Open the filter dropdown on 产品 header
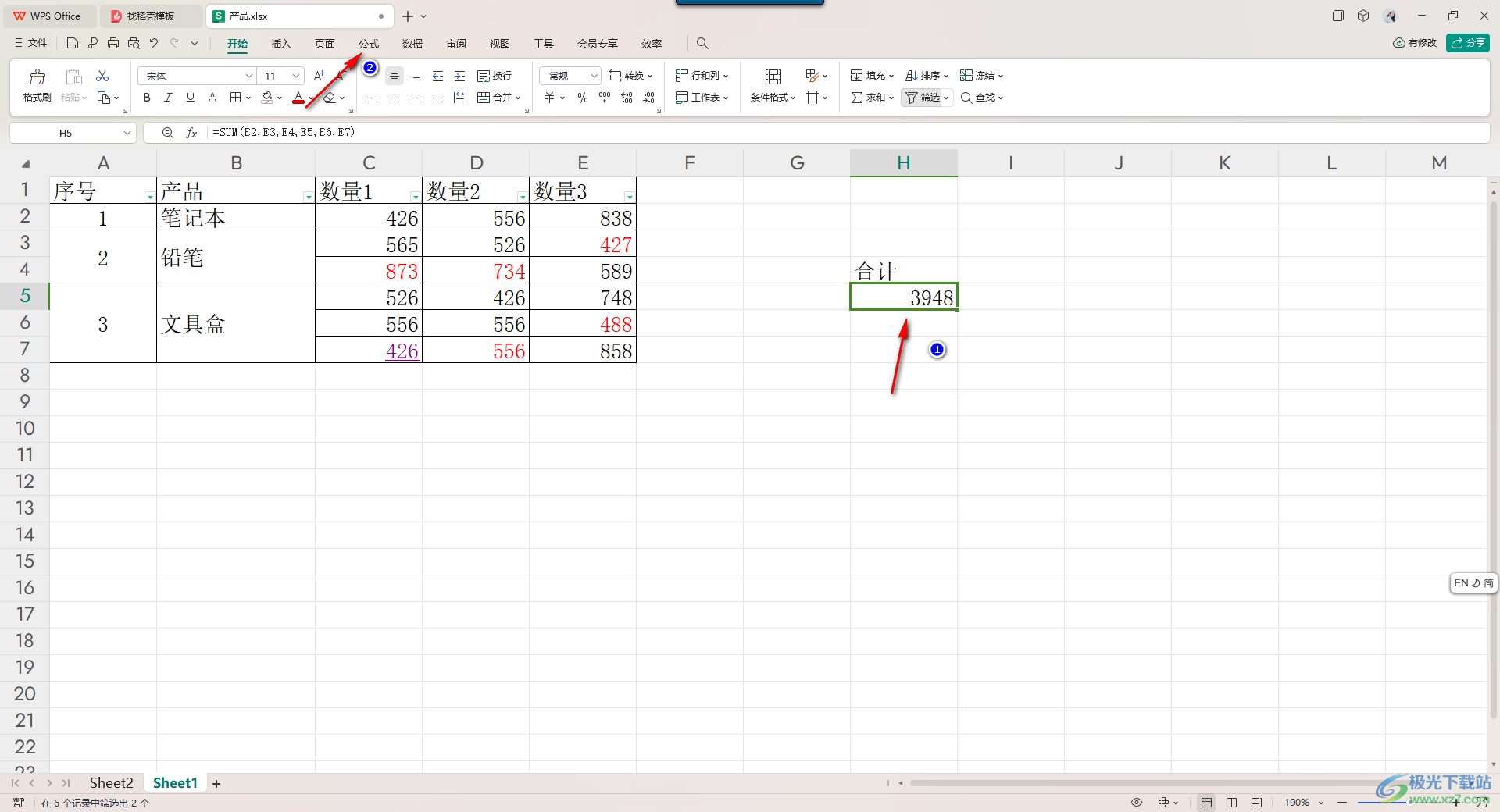This screenshot has height=812, width=1500. tap(309, 197)
